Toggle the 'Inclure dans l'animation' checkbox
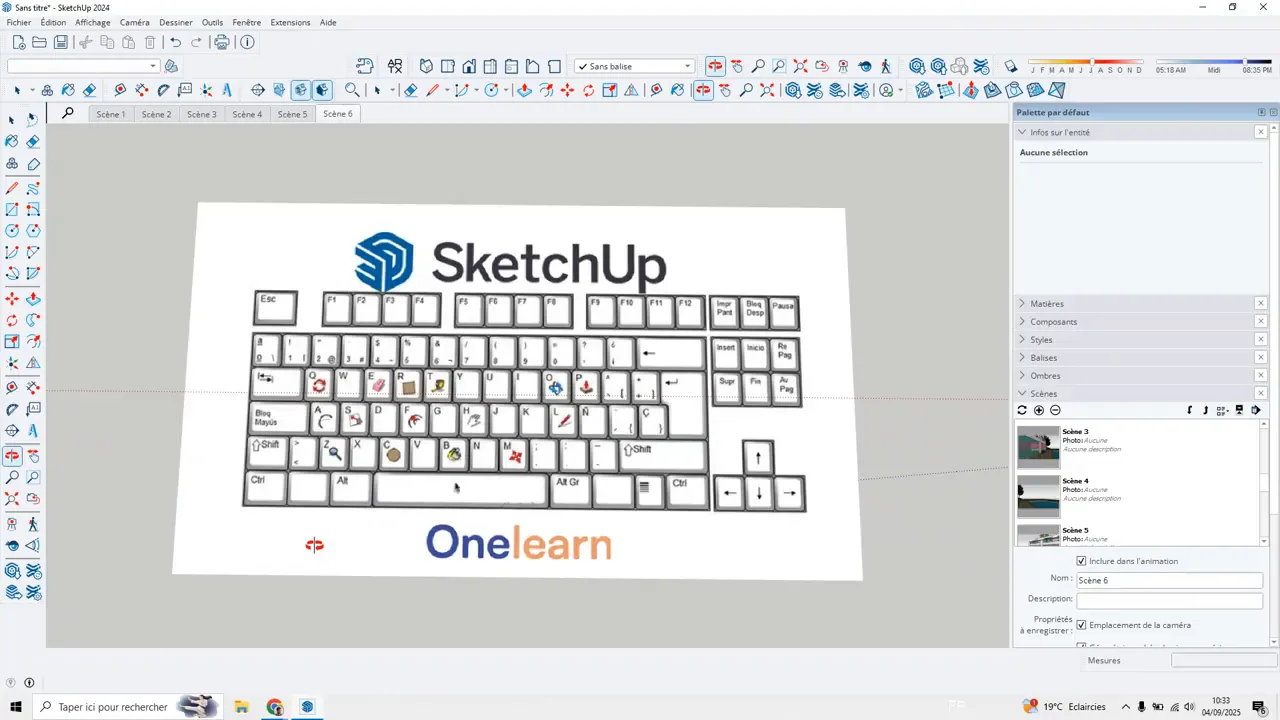 coord(1081,561)
